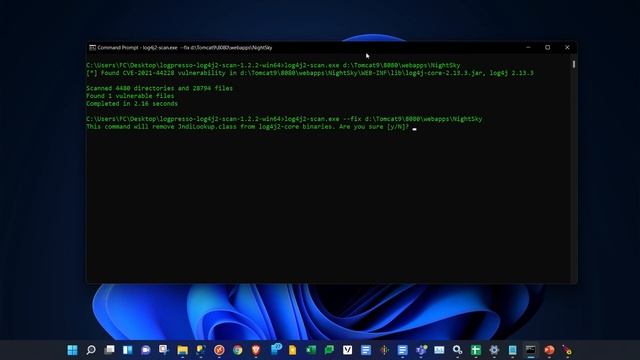Viewport: 640px width, 360px height.
Task: Launch white V icon app
Action: tap(347, 350)
